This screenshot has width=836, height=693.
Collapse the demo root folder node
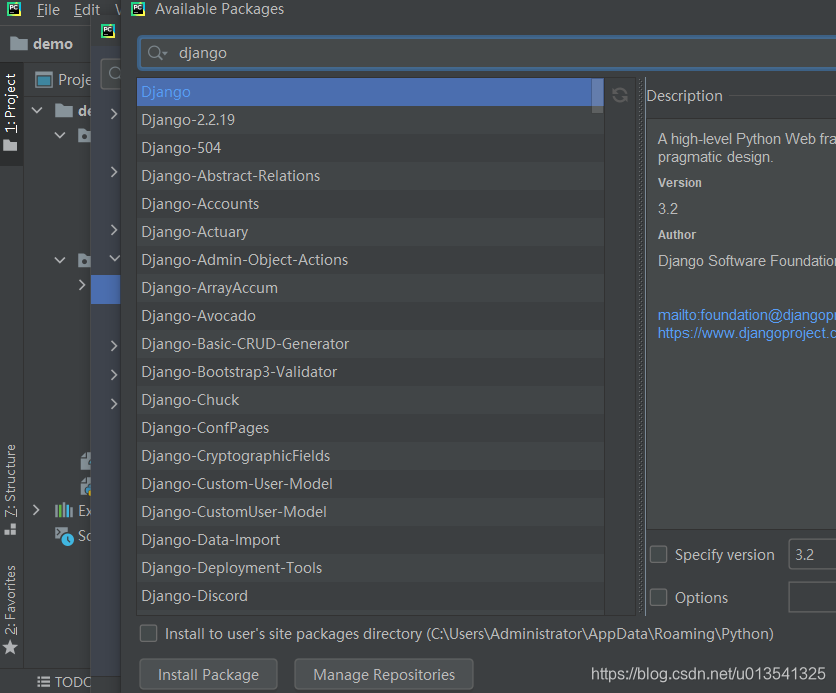tap(37, 110)
